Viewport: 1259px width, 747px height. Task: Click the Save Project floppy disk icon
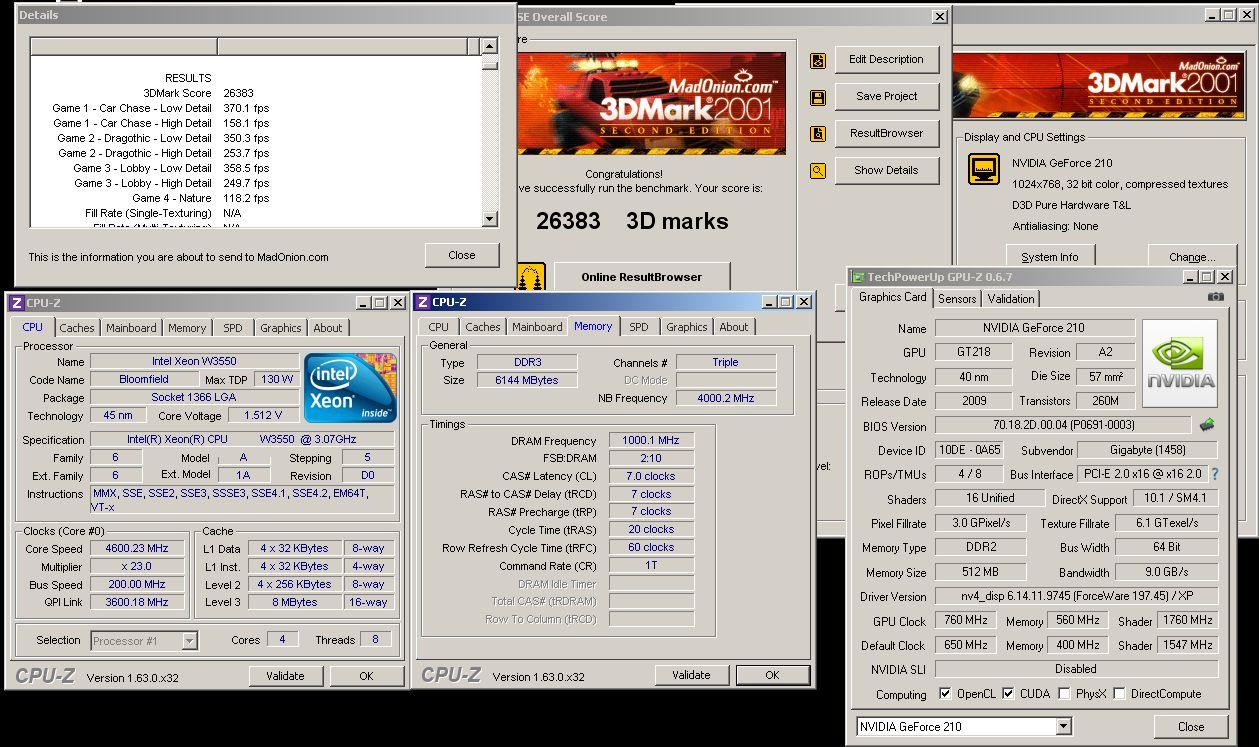pos(818,97)
